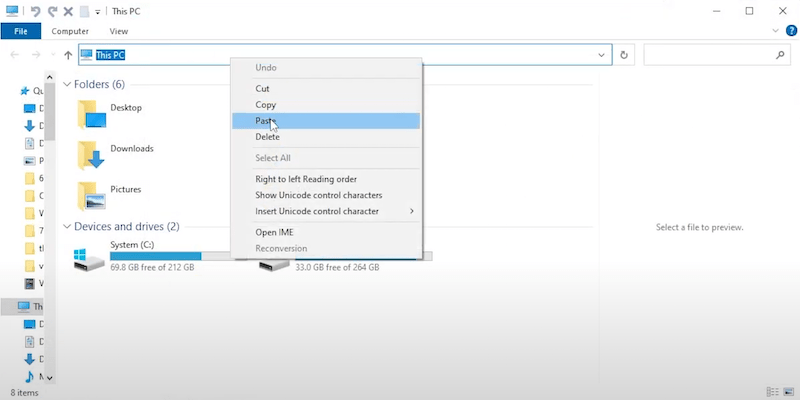Image resolution: width=800 pixels, height=400 pixels.
Task: Click the System (C:) drive name label
Action: [132, 245]
